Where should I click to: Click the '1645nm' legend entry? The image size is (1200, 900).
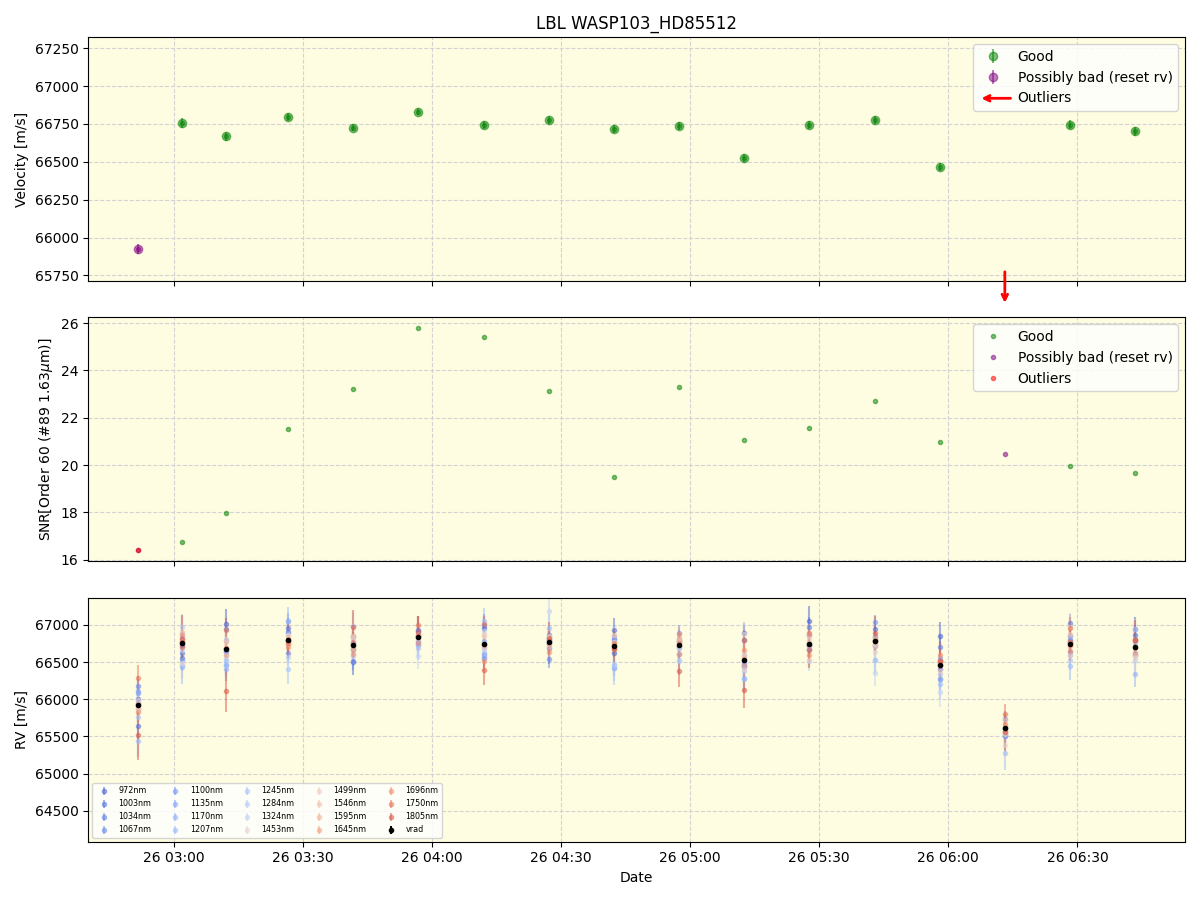350,829
